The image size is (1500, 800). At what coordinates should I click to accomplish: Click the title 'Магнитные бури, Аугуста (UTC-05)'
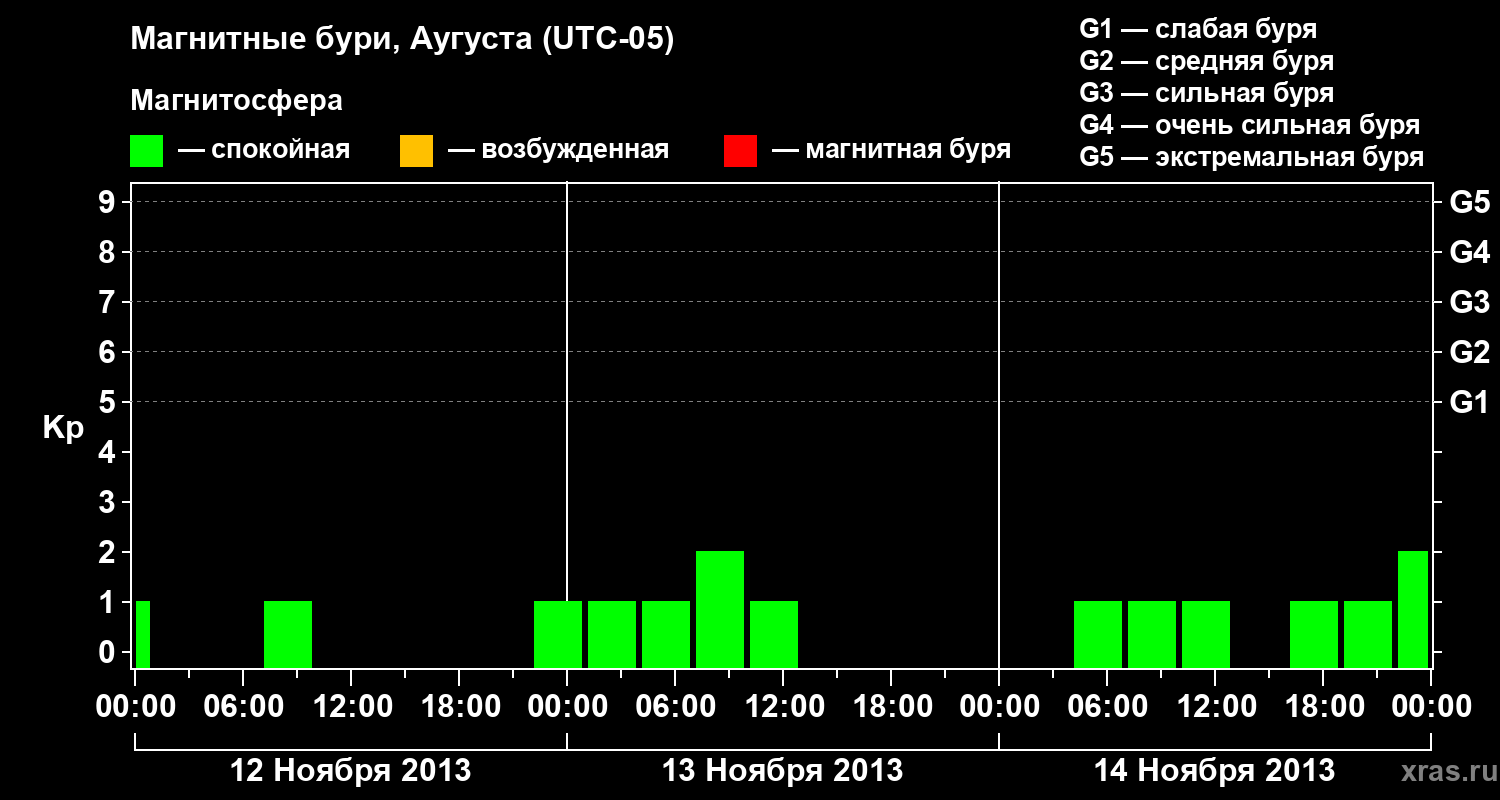pyautogui.click(x=402, y=40)
